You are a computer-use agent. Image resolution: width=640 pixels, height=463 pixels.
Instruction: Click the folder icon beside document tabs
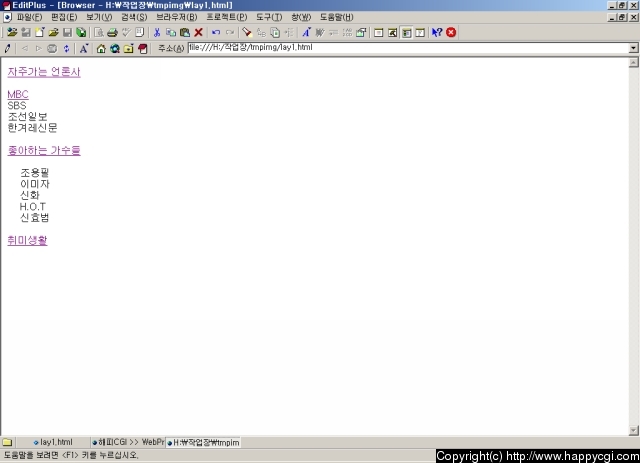(x=7, y=442)
